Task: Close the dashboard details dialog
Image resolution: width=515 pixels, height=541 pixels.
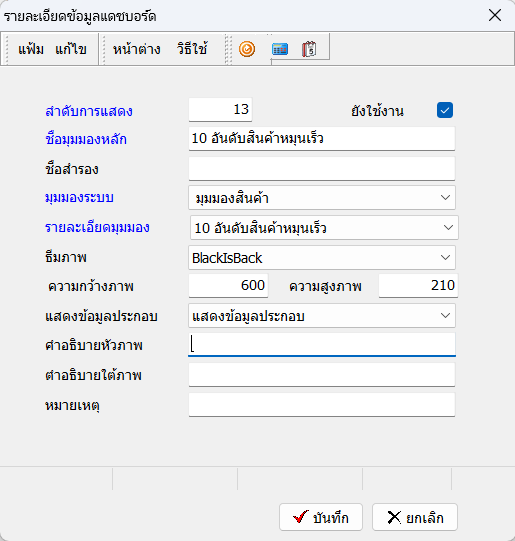Action: pyautogui.click(x=495, y=15)
